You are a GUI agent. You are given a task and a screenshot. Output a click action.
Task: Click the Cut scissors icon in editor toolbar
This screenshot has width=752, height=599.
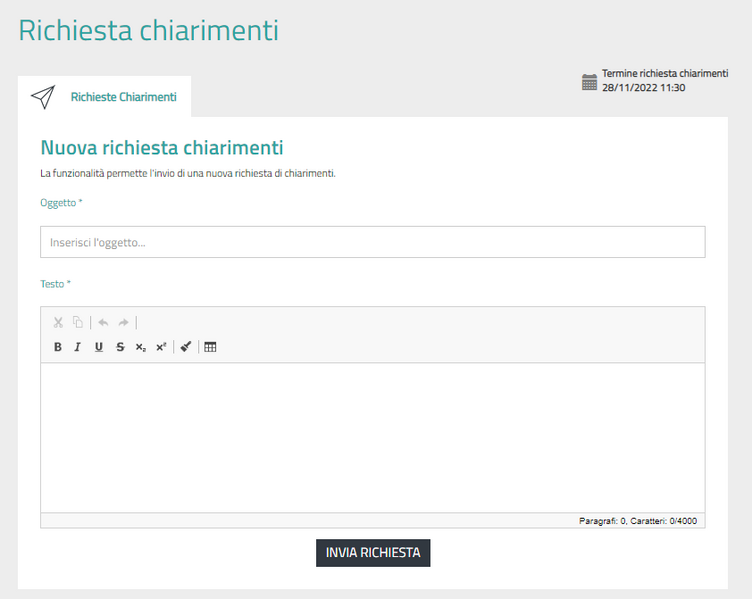click(58, 323)
